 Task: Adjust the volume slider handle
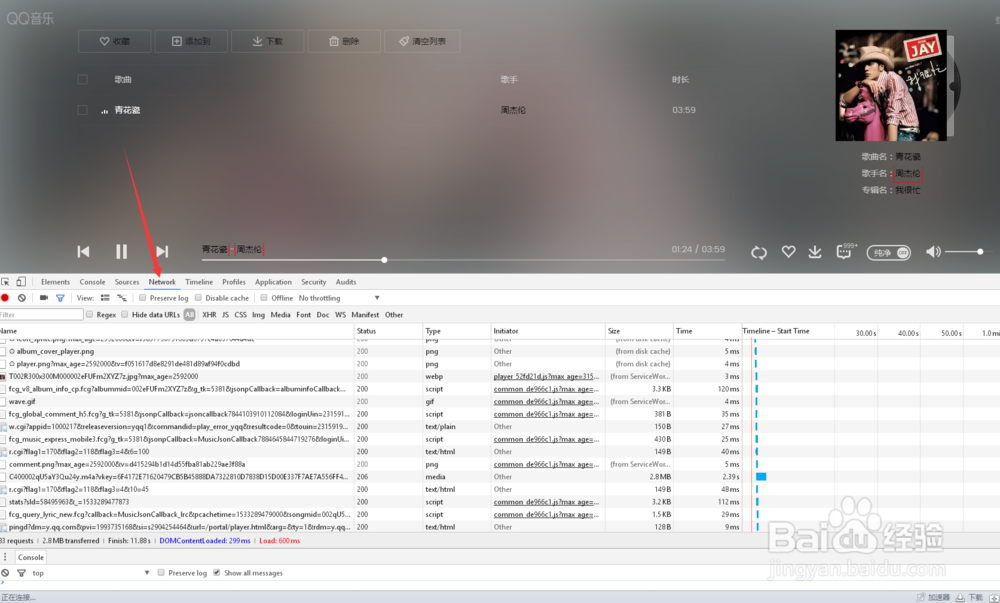(x=980, y=252)
